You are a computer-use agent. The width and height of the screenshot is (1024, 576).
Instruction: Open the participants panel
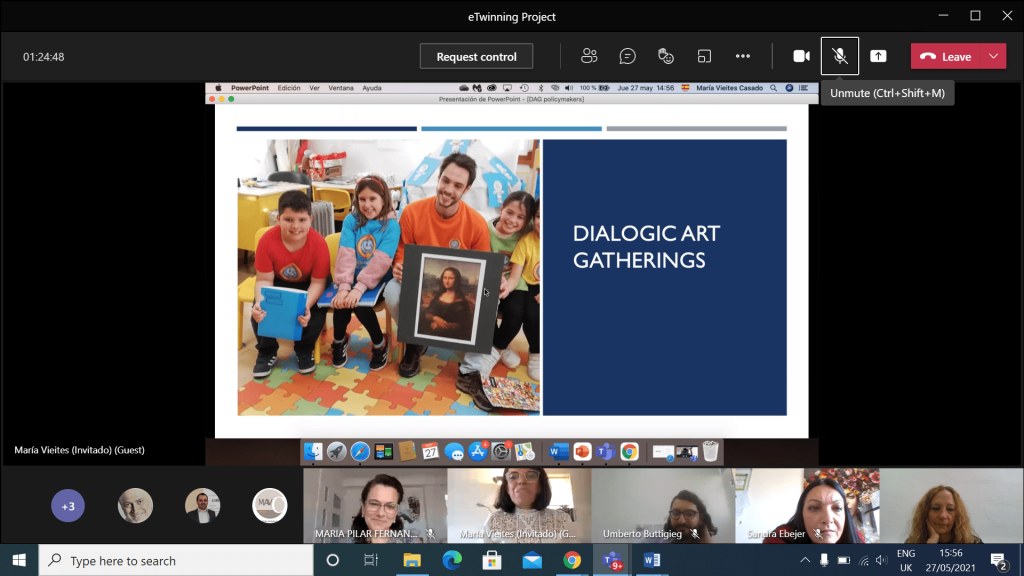589,56
